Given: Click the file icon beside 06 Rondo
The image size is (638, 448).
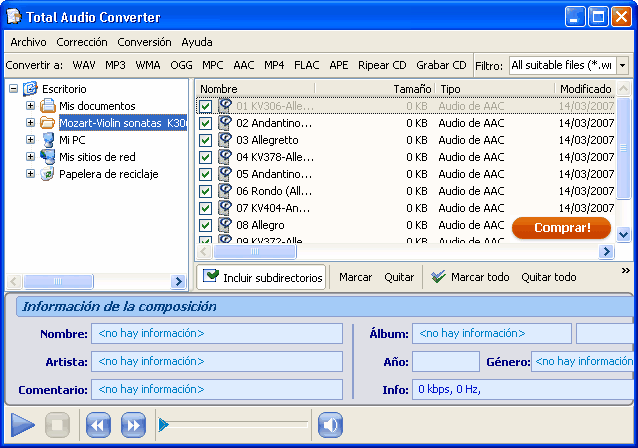Looking at the screenshot, I should click(x=225, y=191).
